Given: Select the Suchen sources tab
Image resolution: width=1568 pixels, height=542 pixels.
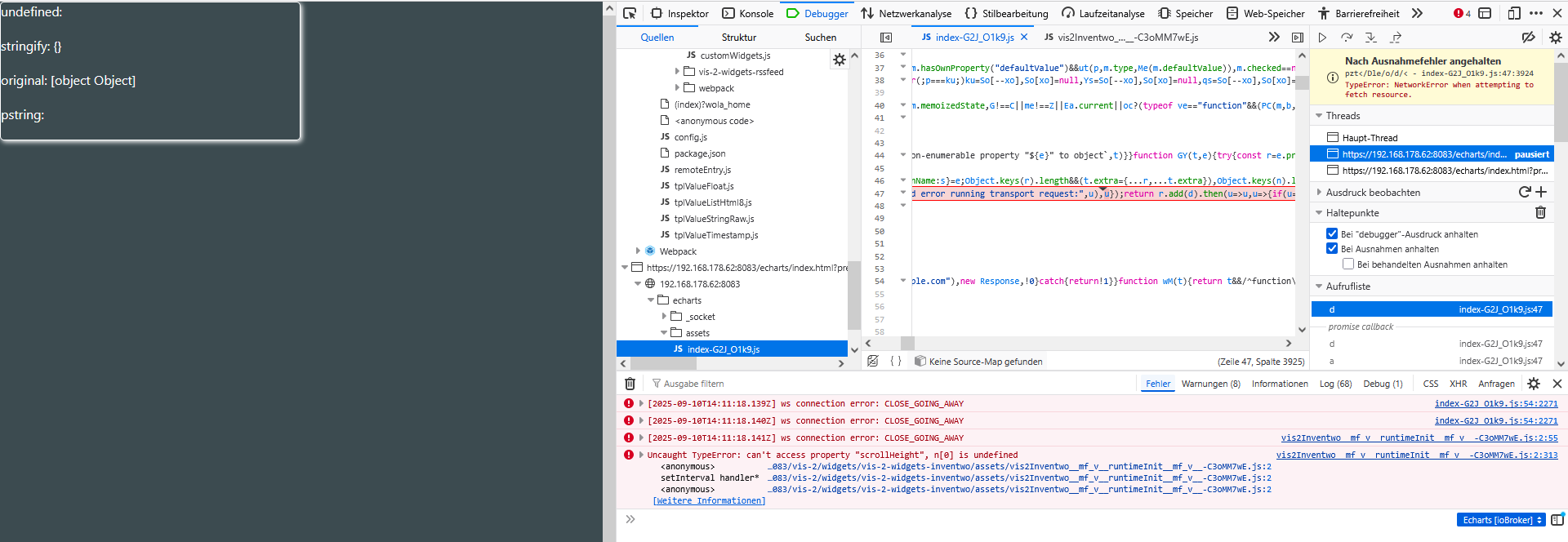Looking at the screenshot, I should pos(821,38).
